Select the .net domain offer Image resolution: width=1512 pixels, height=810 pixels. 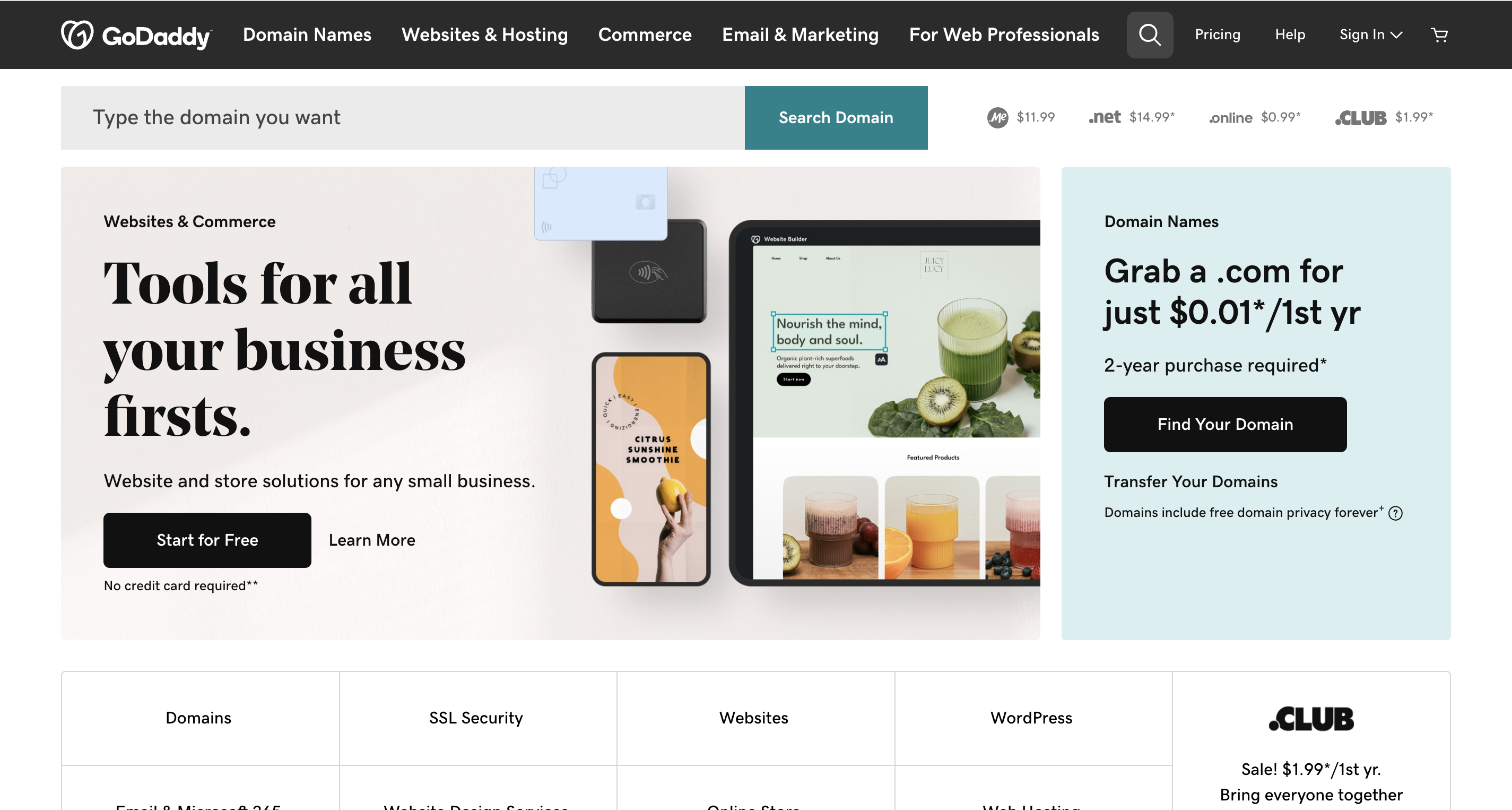(x=1131, y=117)
